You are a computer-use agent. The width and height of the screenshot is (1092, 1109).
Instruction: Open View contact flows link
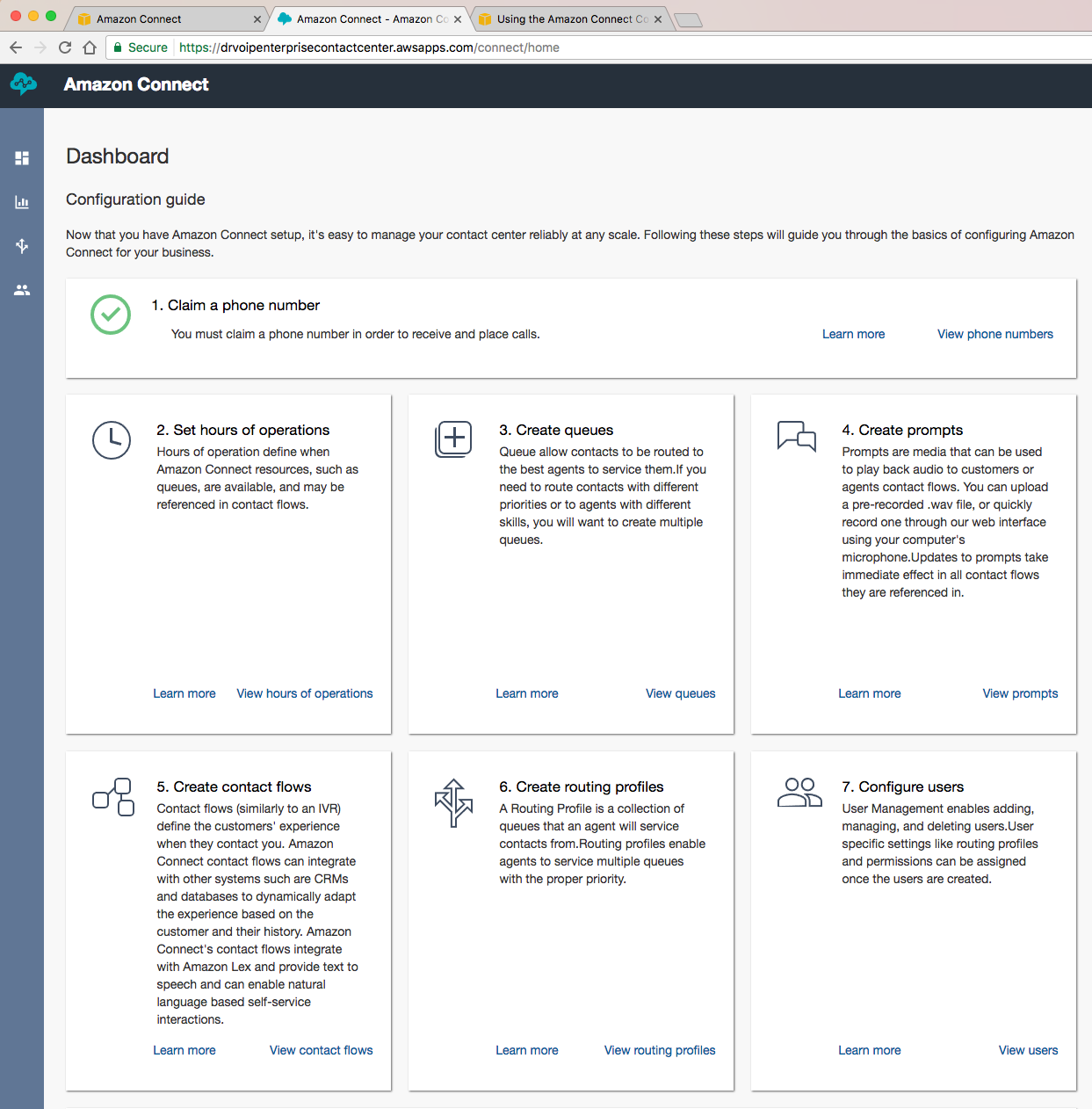pos(322,1050)
